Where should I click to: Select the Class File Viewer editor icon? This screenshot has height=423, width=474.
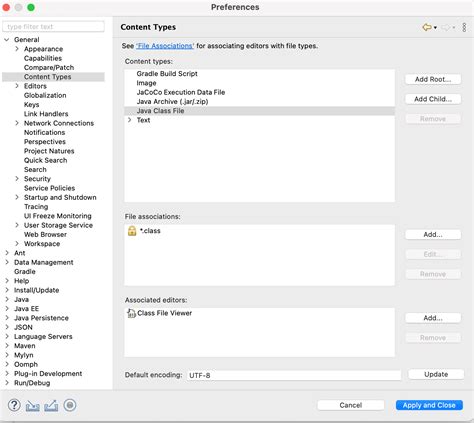tap(131, 313)
